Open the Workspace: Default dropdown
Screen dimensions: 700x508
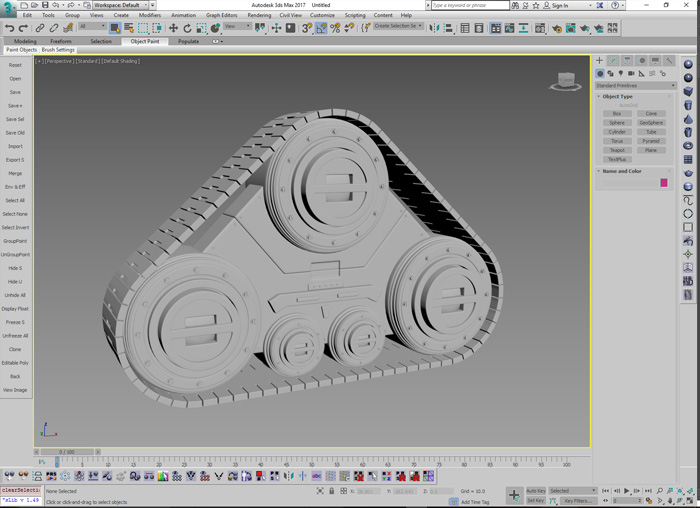click(122, 5)
